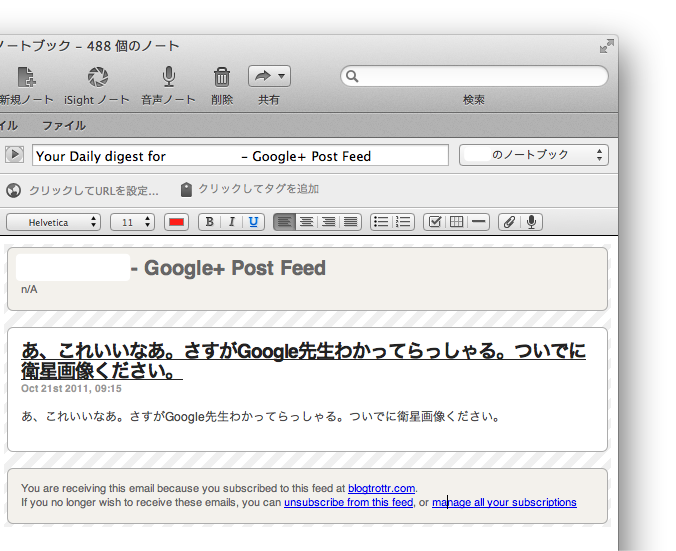Create a new note with 新規ノート icon
The image size is (676, 551).
[x=26, y=77]
